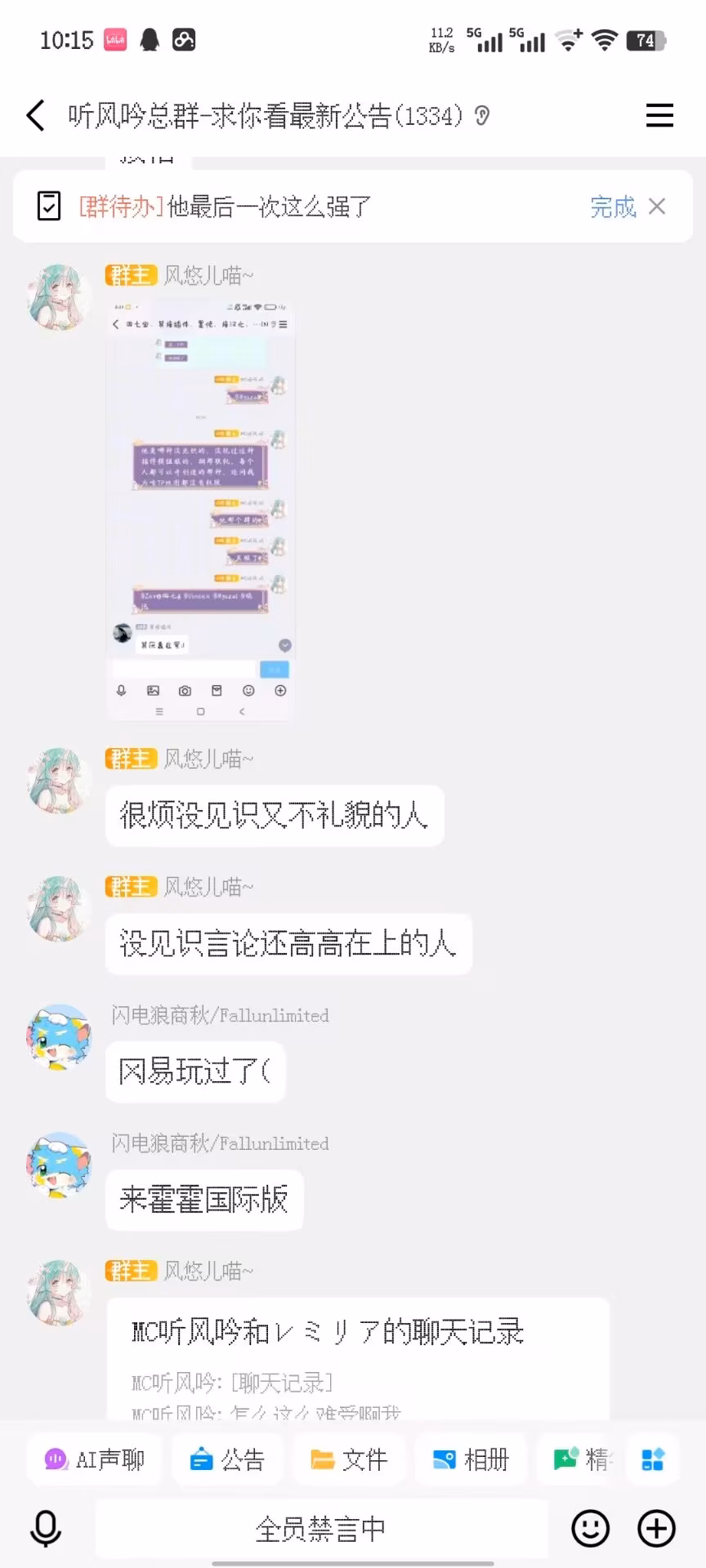Open the MC听风吟 forwarded chat record card
Image resolution: width=706 pixels, height=1568 pixels.
tap(358, 1359)
